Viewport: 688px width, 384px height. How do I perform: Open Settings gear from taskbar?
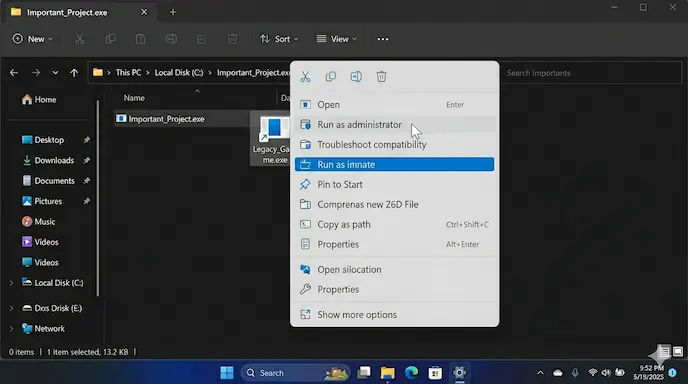coord(459,373)
